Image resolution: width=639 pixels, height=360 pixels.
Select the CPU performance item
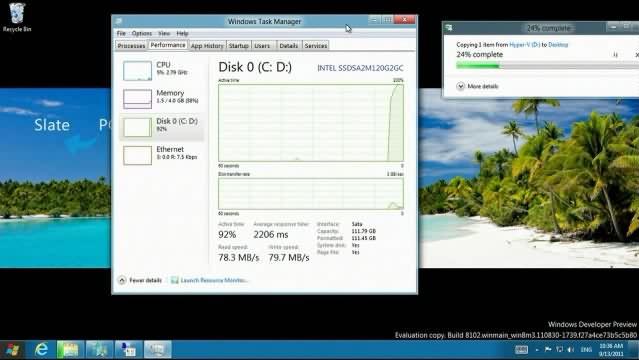[161, 70]
